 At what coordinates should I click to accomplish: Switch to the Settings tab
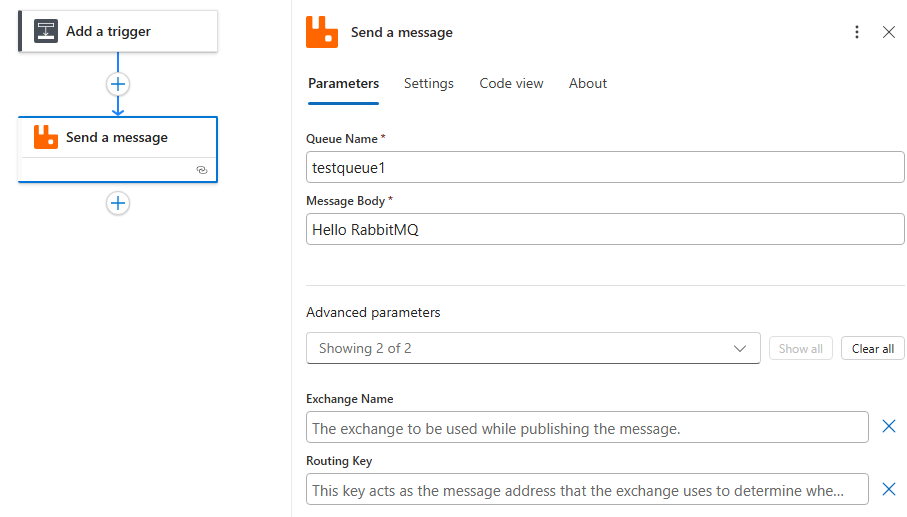point(429,84)
